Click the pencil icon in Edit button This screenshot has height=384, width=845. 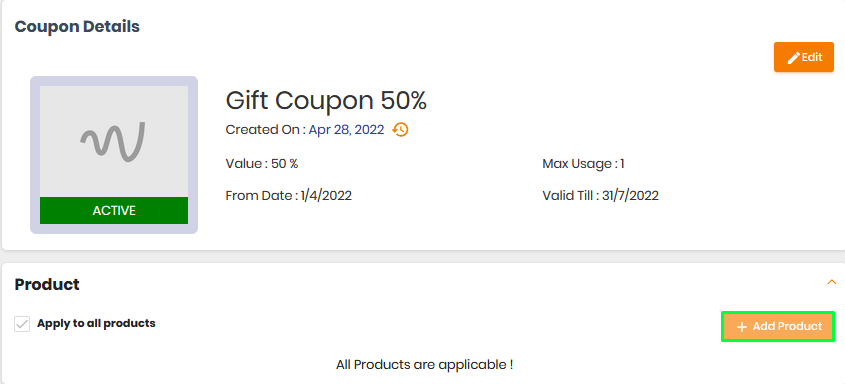(793, 58)
